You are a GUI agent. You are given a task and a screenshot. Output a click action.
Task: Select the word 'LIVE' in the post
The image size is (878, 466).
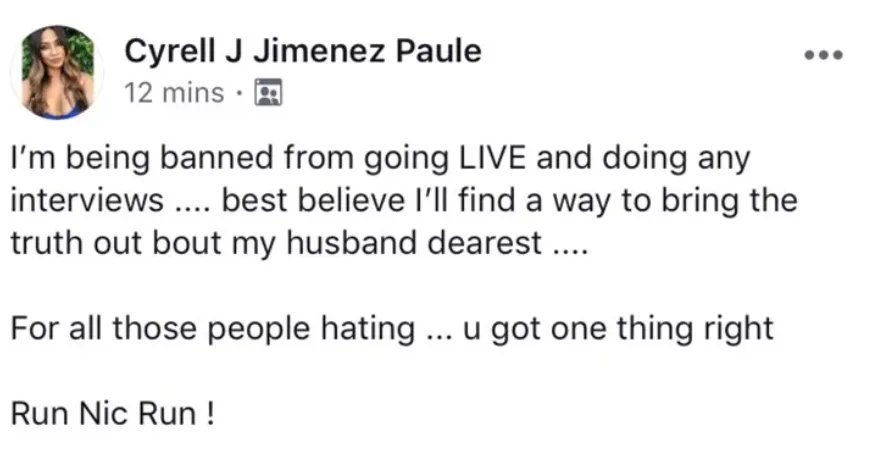point(493,157)
